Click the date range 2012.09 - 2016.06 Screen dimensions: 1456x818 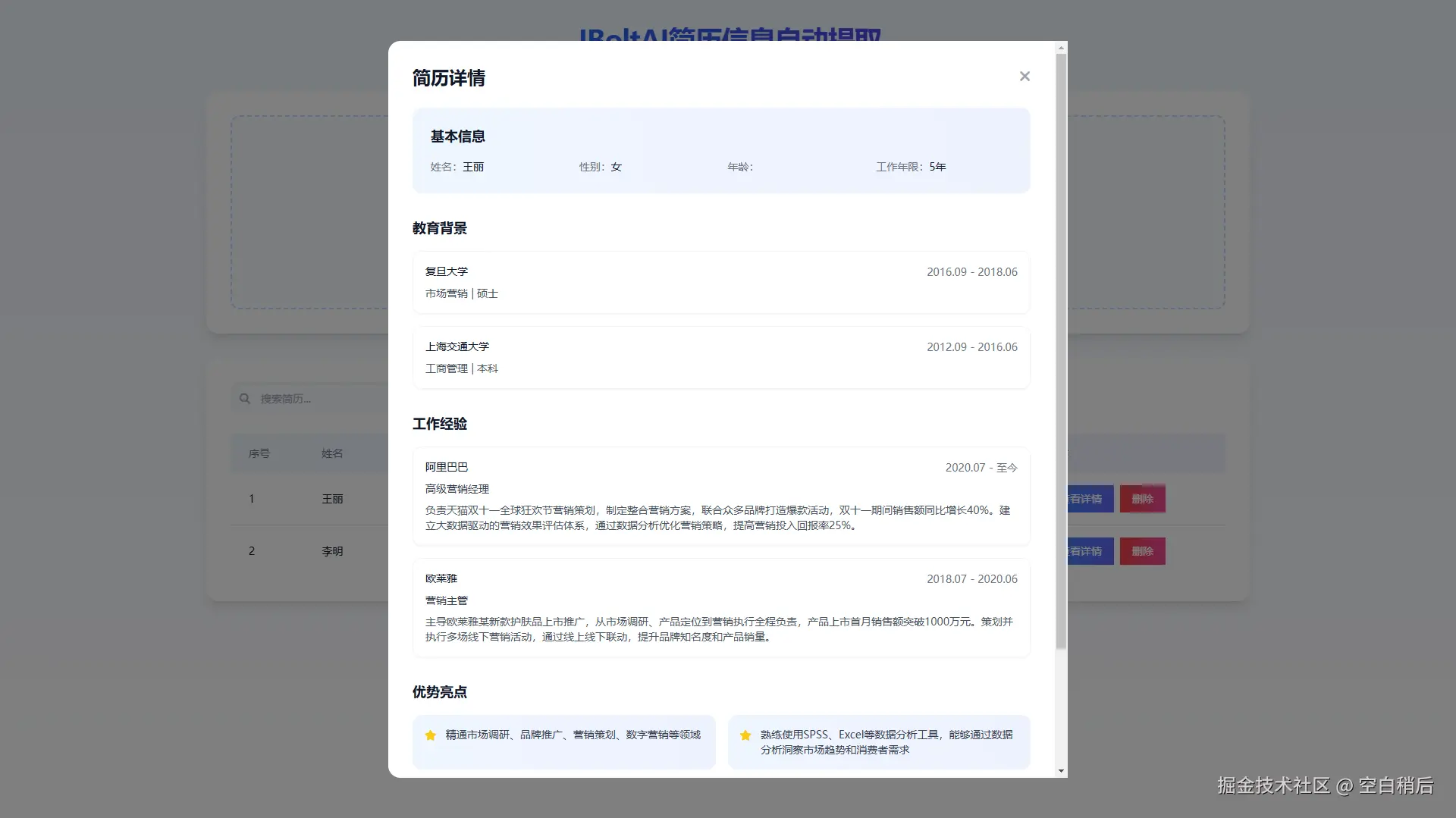(972, 347)
